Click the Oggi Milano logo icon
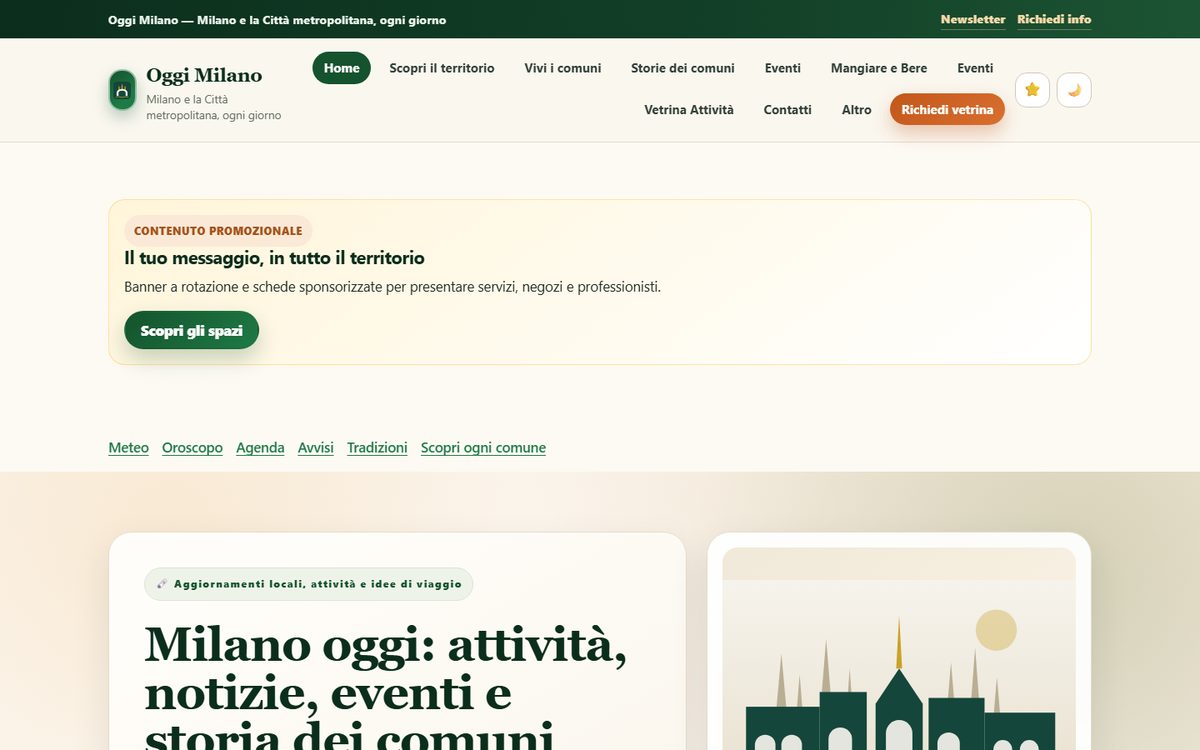The image size is (1200, 750). 122,90
